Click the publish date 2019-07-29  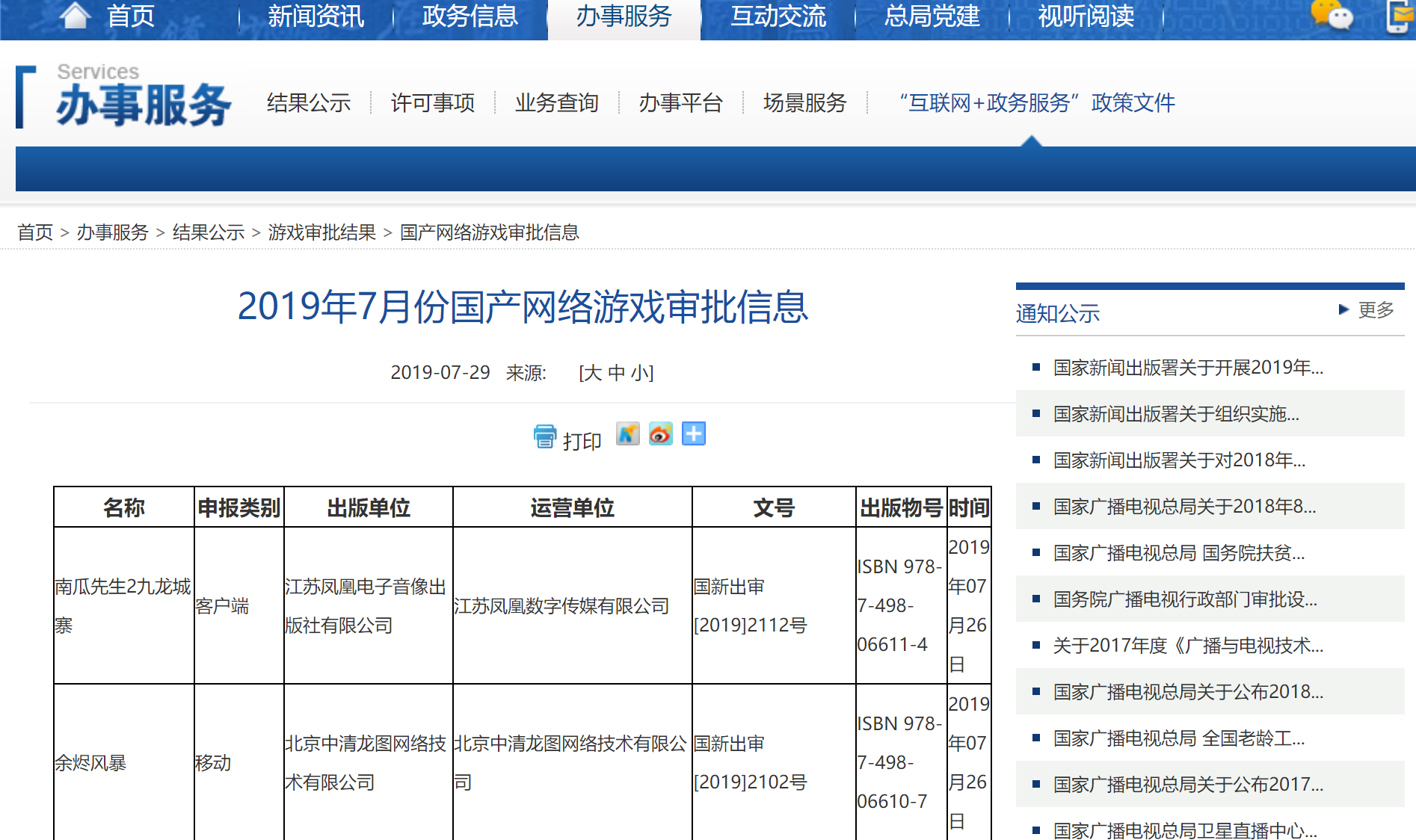point(440,372)
